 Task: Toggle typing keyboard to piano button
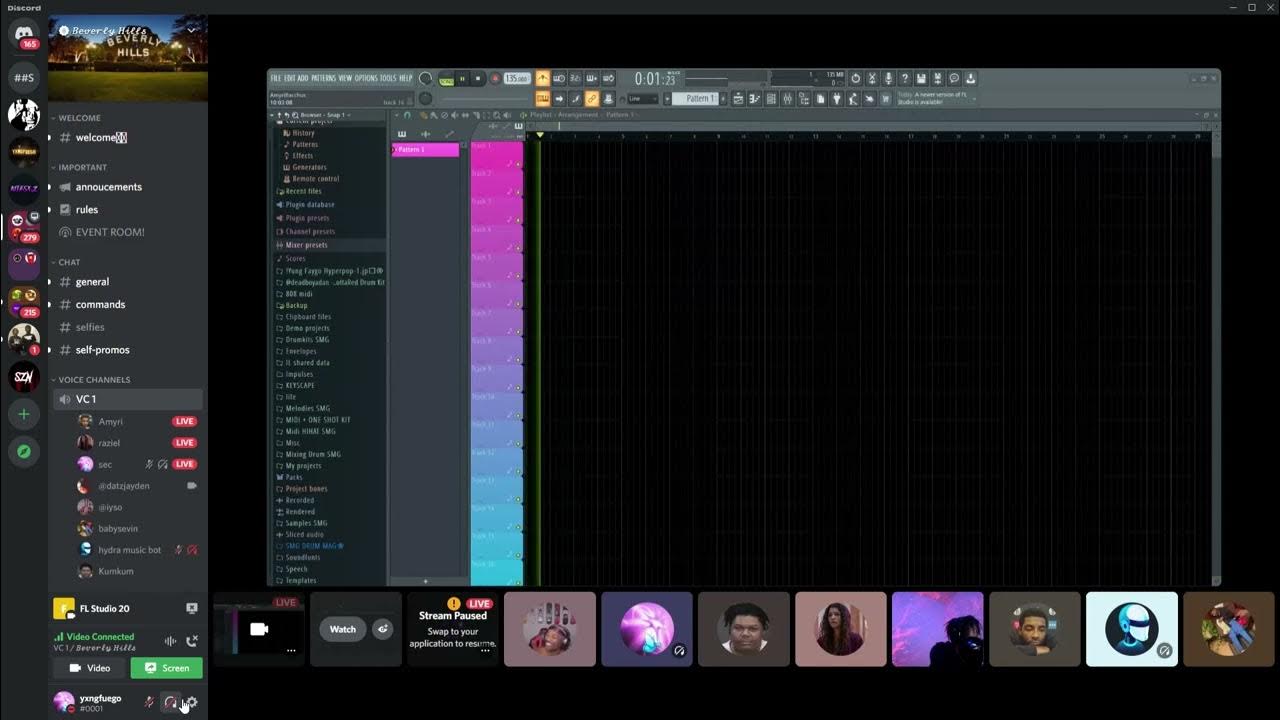[x=543, y=99]
